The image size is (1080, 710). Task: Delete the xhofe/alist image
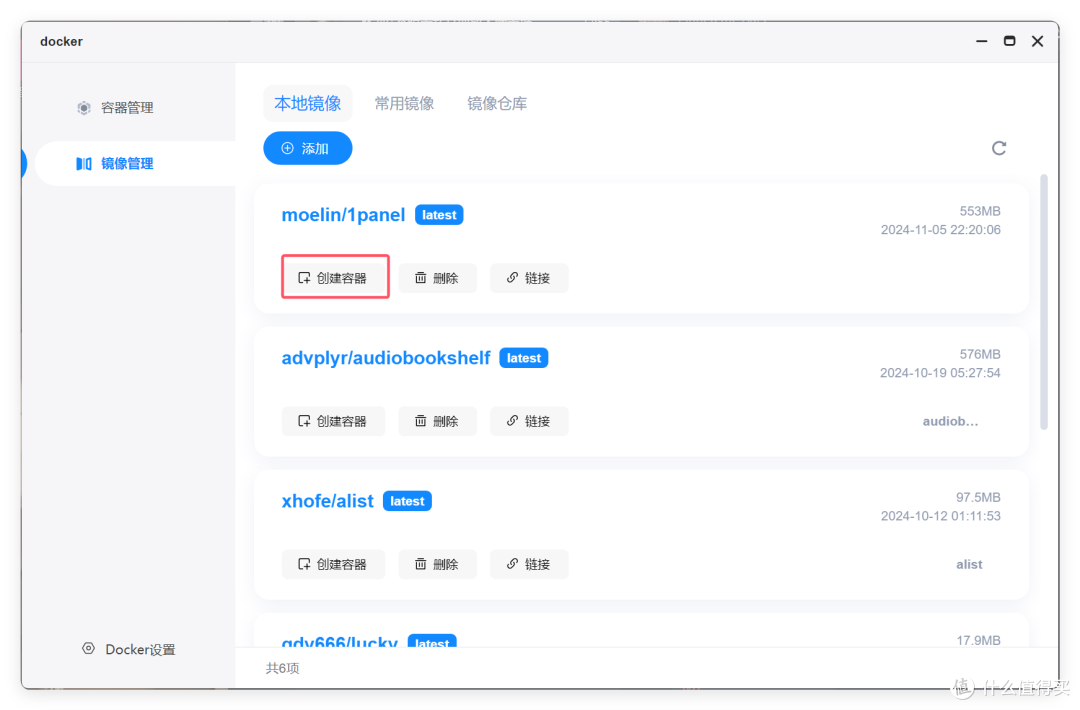click(437, 565)
